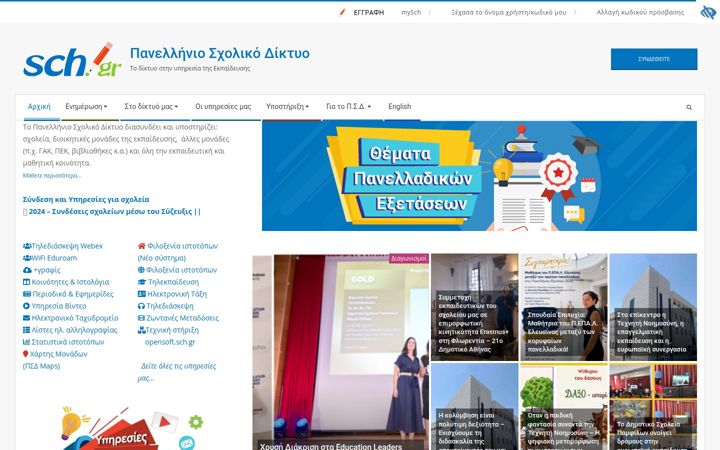Expand the Υποστήριξη dropdown menu
Screen dimensions: 720x450
[x=287, y=107]
